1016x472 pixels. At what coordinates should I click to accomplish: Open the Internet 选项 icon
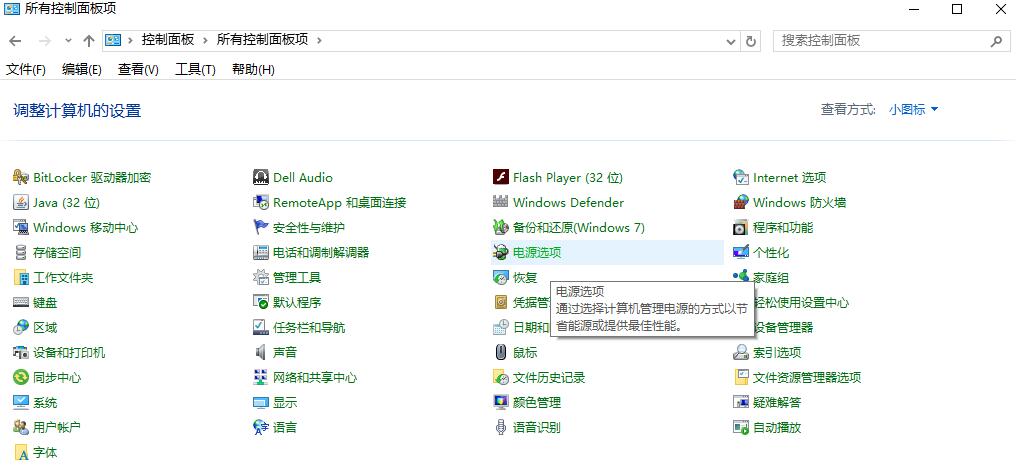(741, 177)
